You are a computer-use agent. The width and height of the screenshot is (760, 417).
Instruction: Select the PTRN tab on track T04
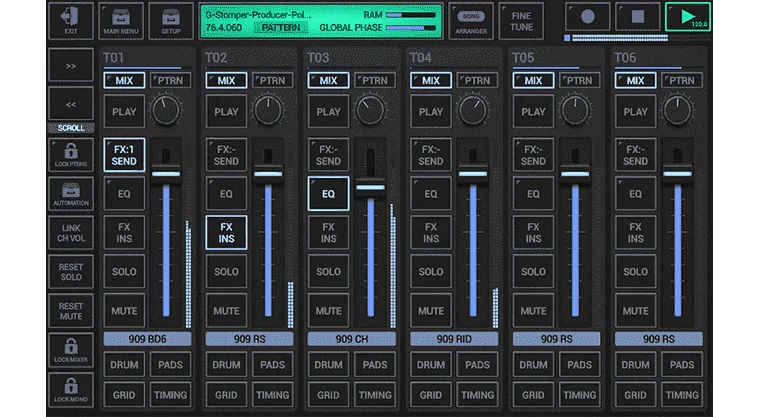pos(477,80)
